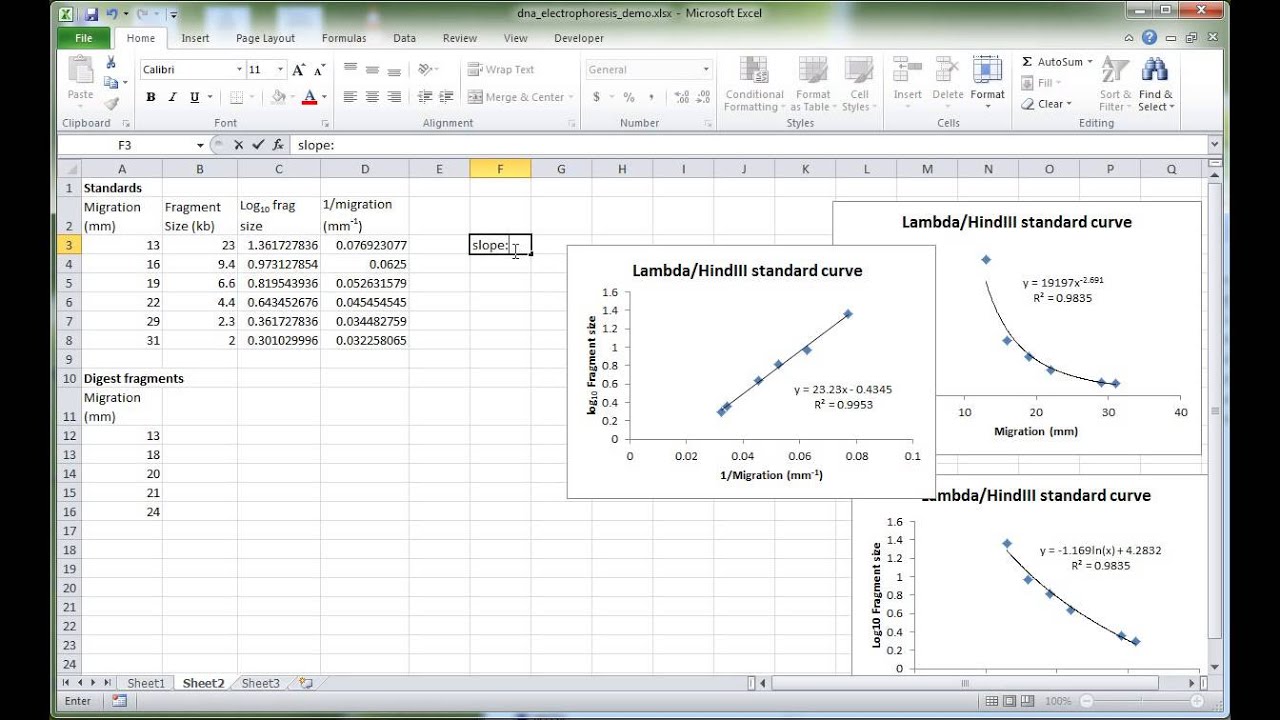Toggle Middle Align

pyautogui.click(x=372, y=70)
